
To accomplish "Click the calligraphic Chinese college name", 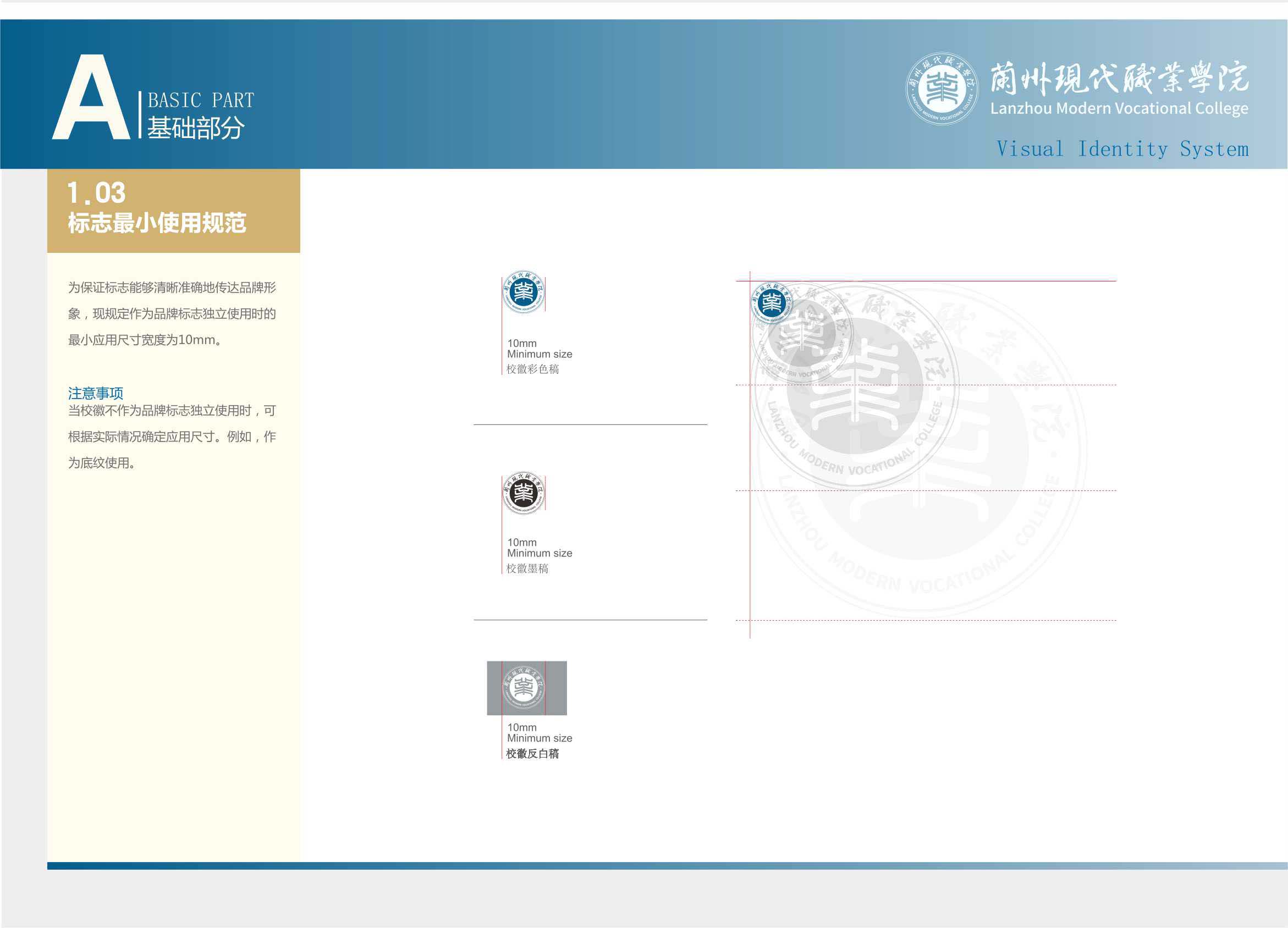I will click(x=1119, y=78).
